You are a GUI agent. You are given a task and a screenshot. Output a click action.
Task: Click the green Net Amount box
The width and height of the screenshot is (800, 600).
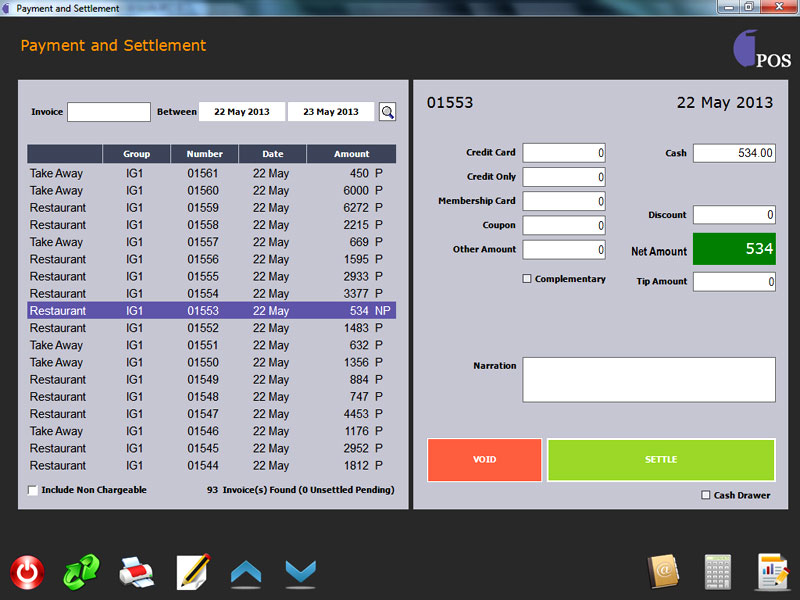(733, 249)
